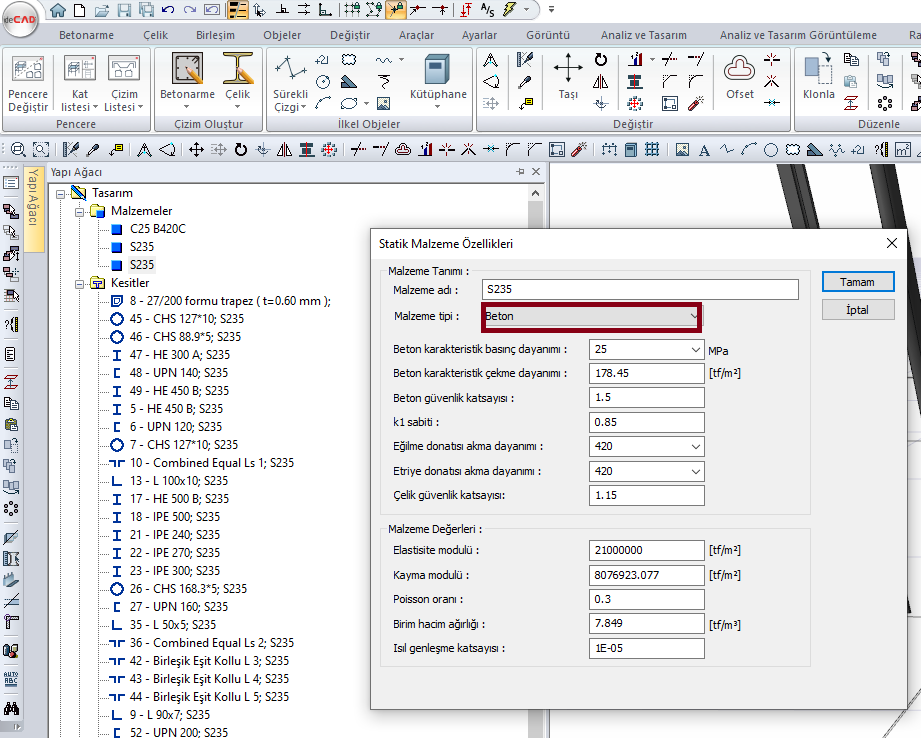Click the text A icon in lower toolbar
The height and width of the screenshot is (738, 921).
[704, 150]
